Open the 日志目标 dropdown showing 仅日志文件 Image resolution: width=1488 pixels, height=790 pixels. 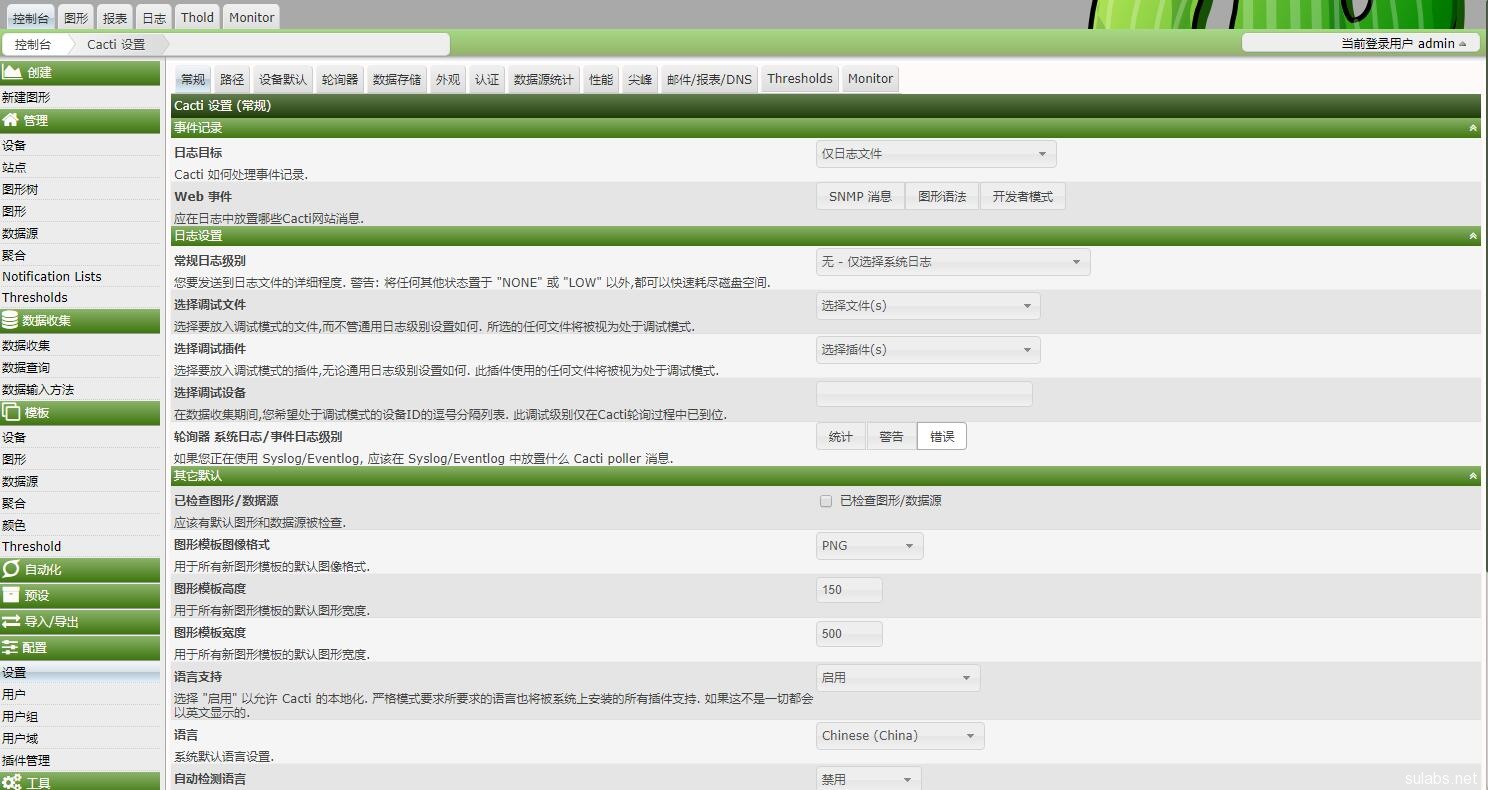click(936, 154)
